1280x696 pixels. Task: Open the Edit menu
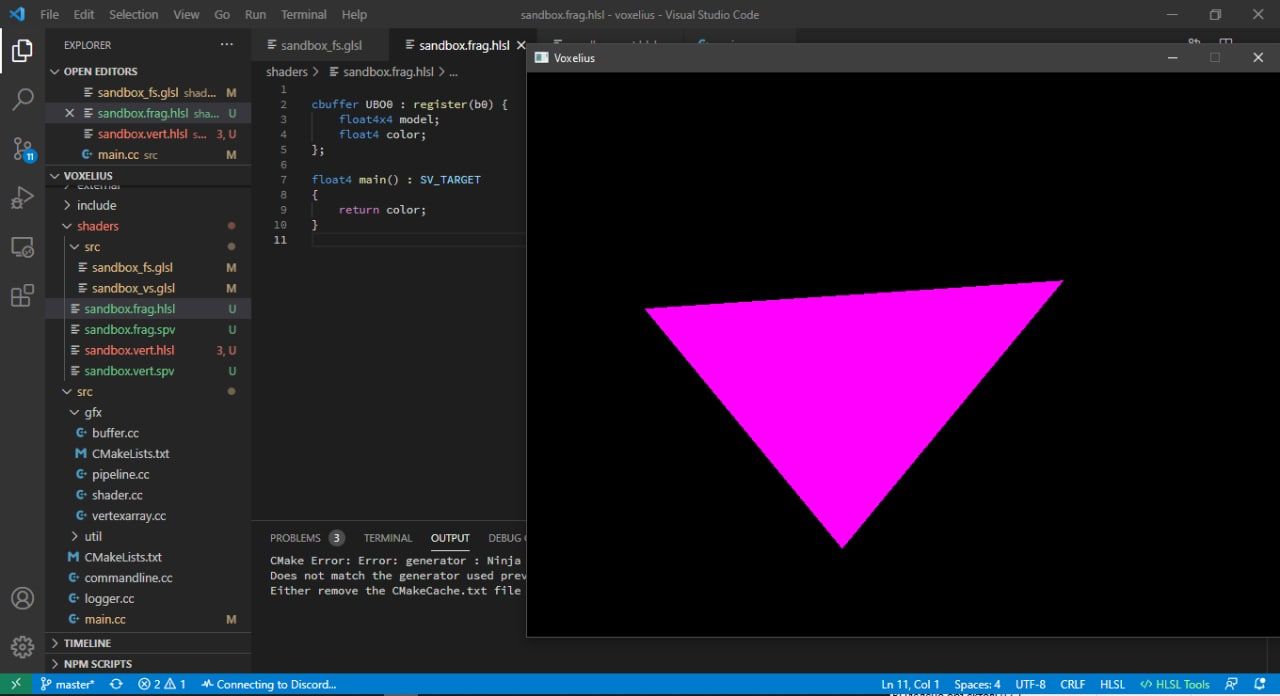coord(84,14)
